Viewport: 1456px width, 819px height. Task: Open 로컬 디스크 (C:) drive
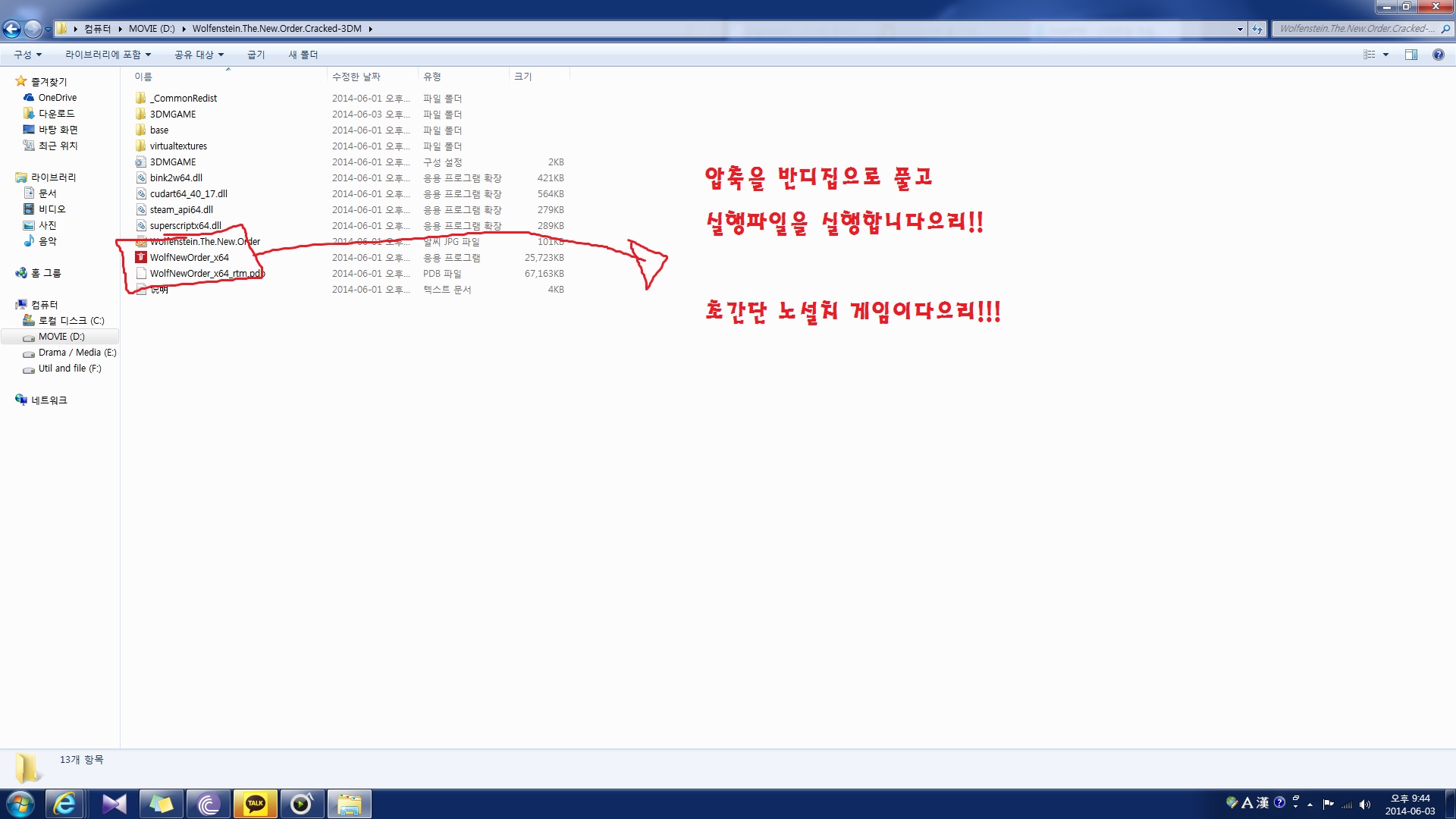[x=71, y=321]
